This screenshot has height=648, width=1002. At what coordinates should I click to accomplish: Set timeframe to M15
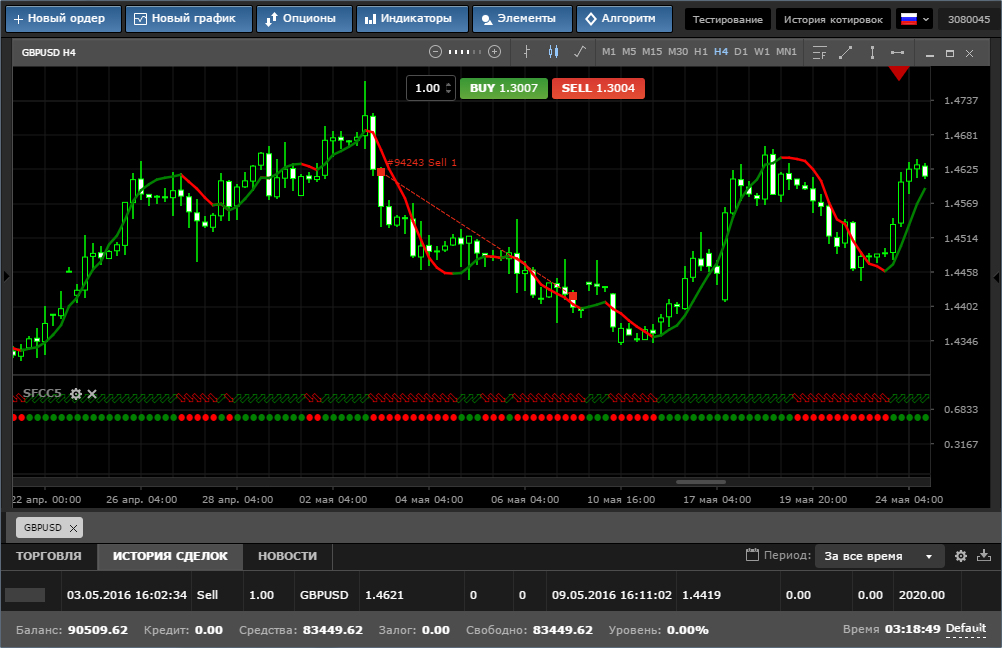pos(652,52)
